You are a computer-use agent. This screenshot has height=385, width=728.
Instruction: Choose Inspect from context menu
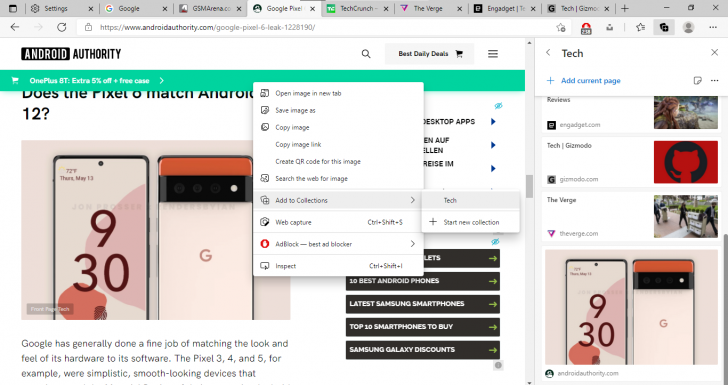338,266
